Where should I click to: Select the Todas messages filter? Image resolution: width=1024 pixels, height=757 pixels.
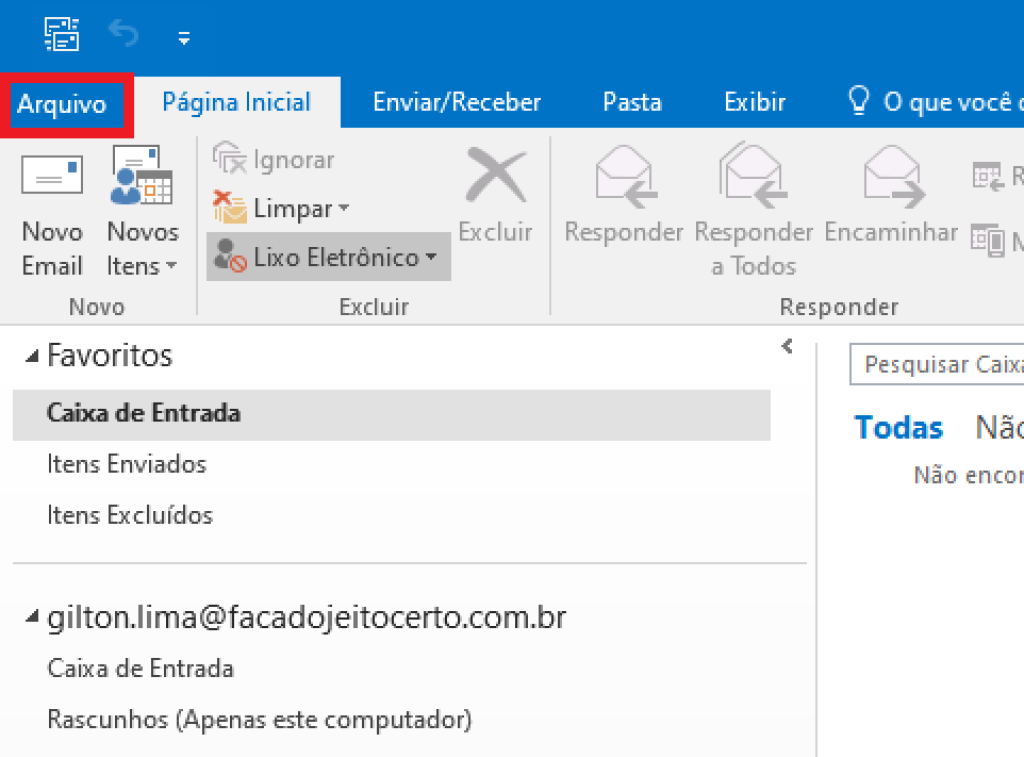click(898, 428)
